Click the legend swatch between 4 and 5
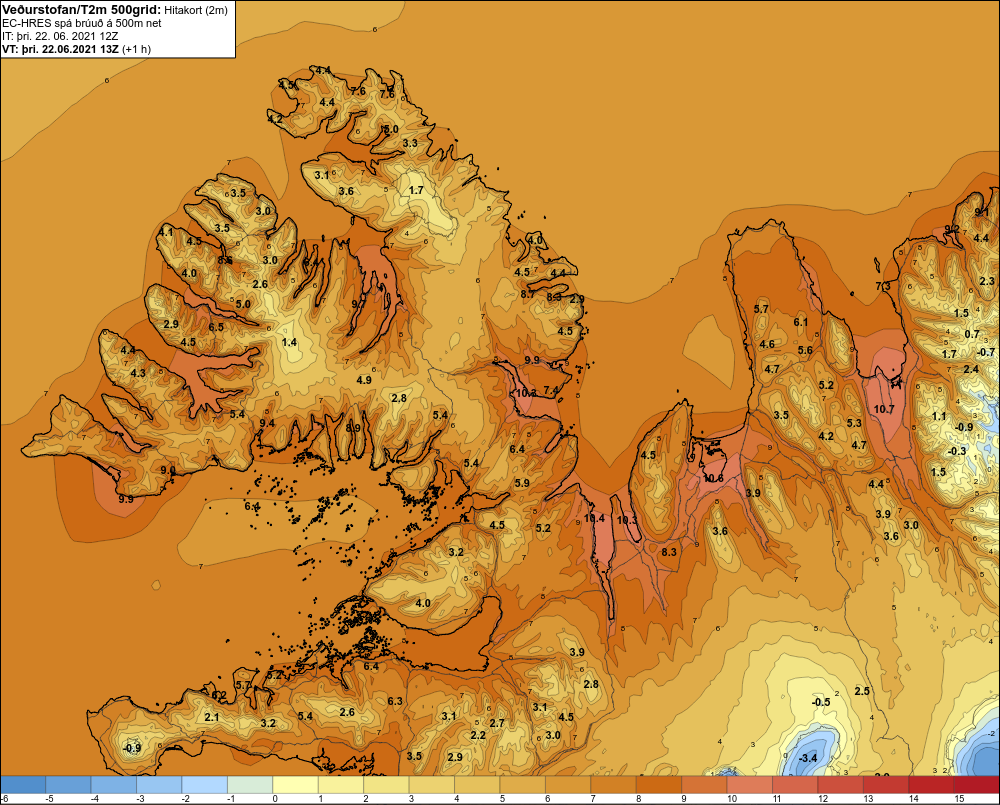 tap(477, 784)
